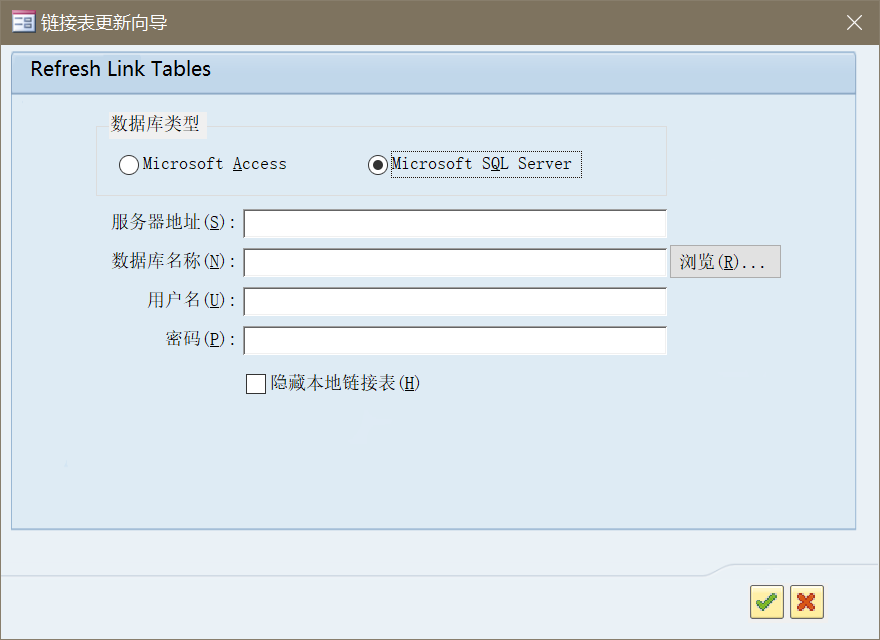Screen dimensions: 880x640
Task: Activate the 用户名 input field
Action: click(x=455, y=301)
